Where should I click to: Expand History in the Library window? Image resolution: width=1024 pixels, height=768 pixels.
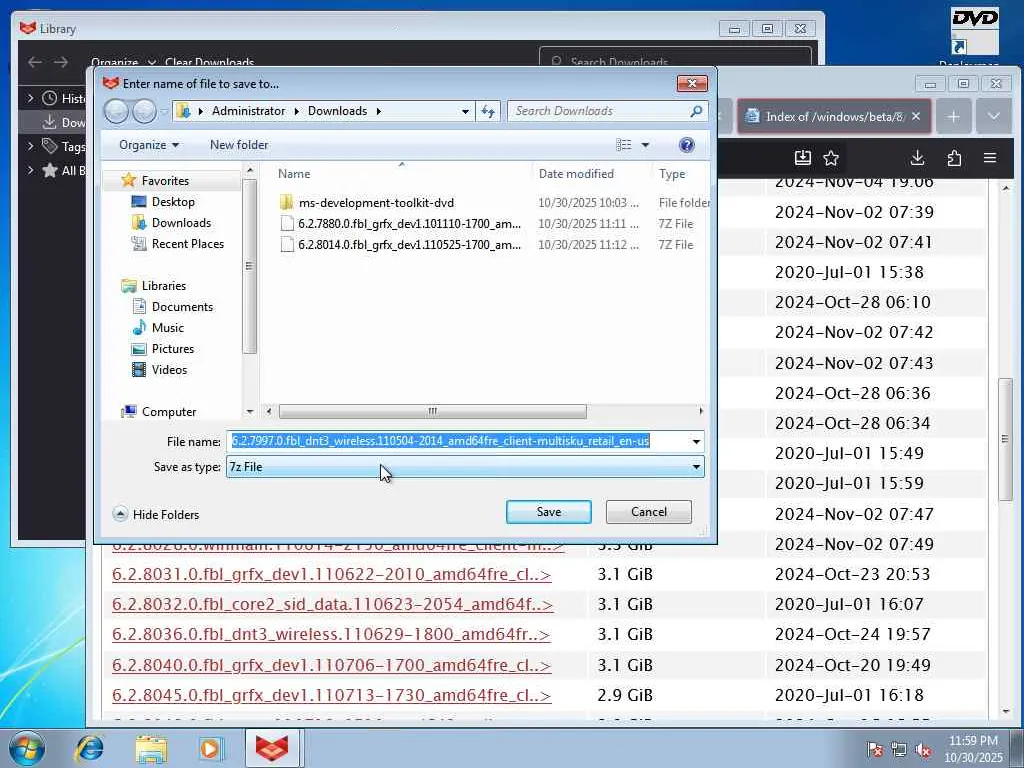pos(30,98)
